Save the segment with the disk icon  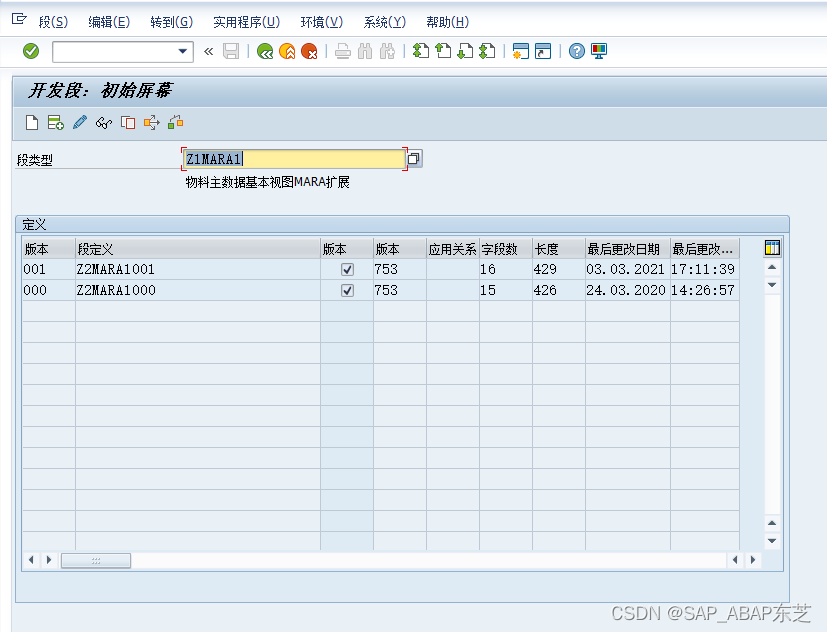point(230,51)
